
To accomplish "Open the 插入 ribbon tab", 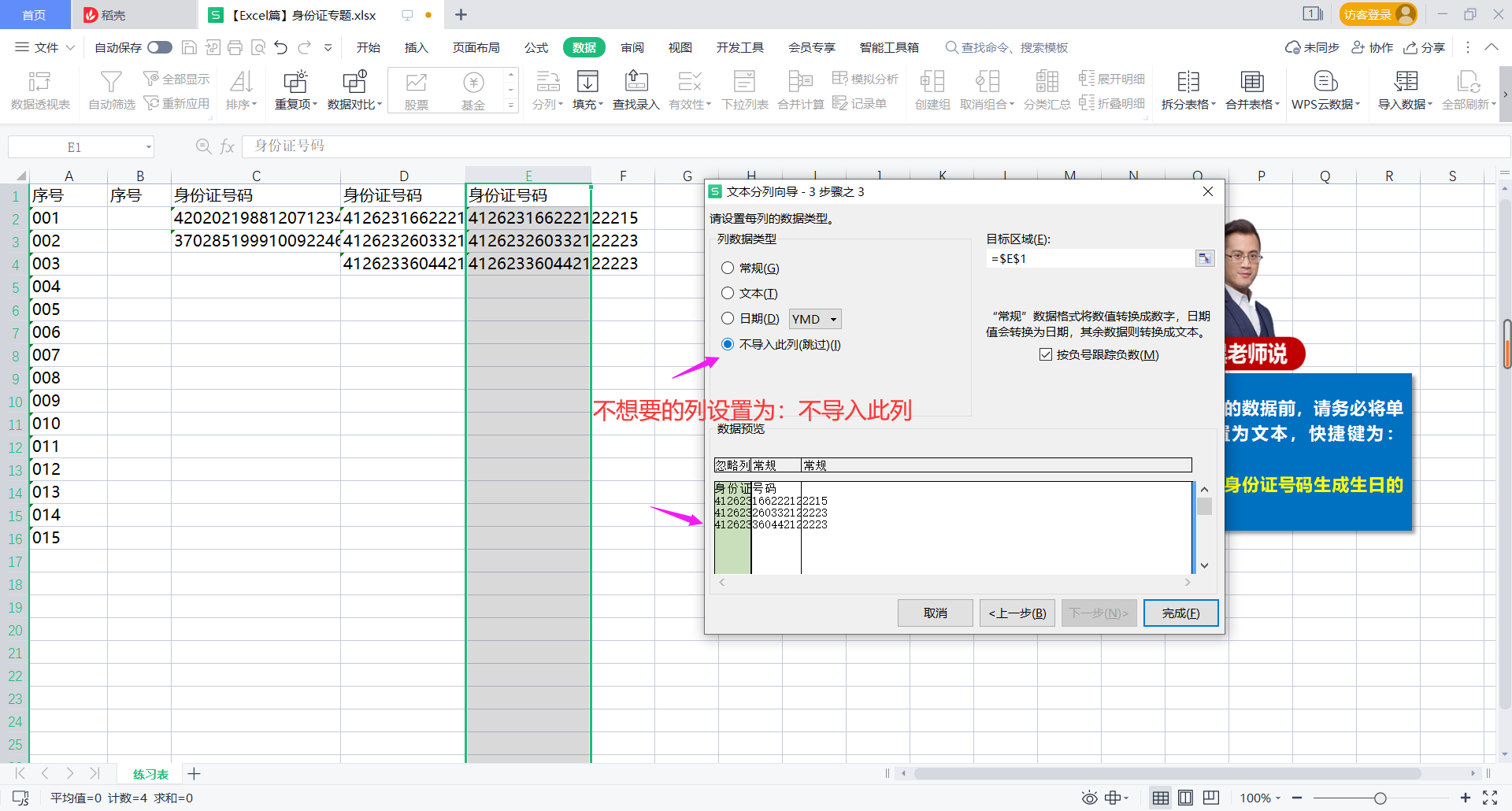I will point(417,47).
